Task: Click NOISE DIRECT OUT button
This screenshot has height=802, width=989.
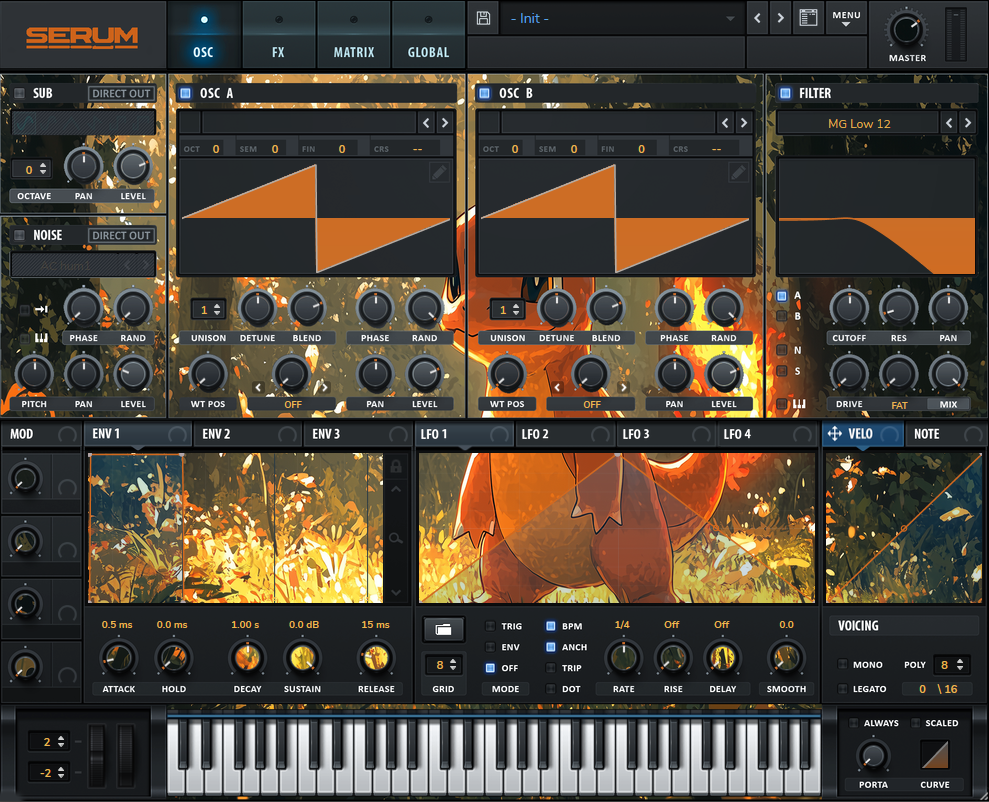Action: [121, 235]
